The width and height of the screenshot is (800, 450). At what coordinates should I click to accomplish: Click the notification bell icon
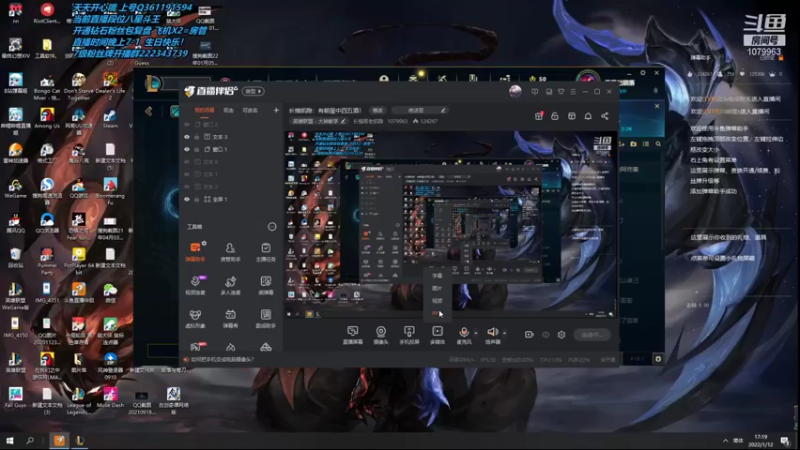click(x=588, y=116)
